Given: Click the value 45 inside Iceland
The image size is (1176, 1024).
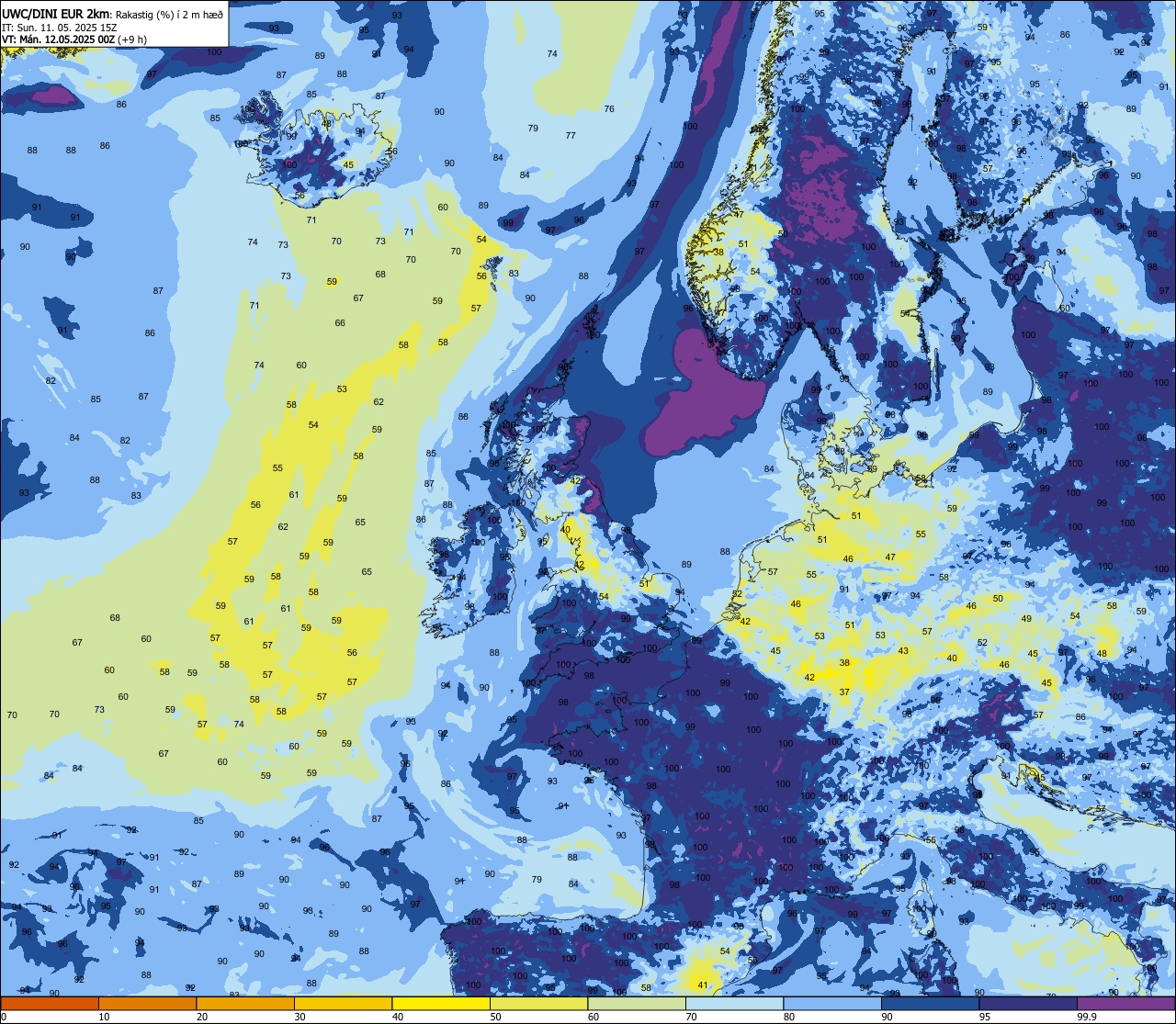Looking at the screenshot, I should (348, 165).
